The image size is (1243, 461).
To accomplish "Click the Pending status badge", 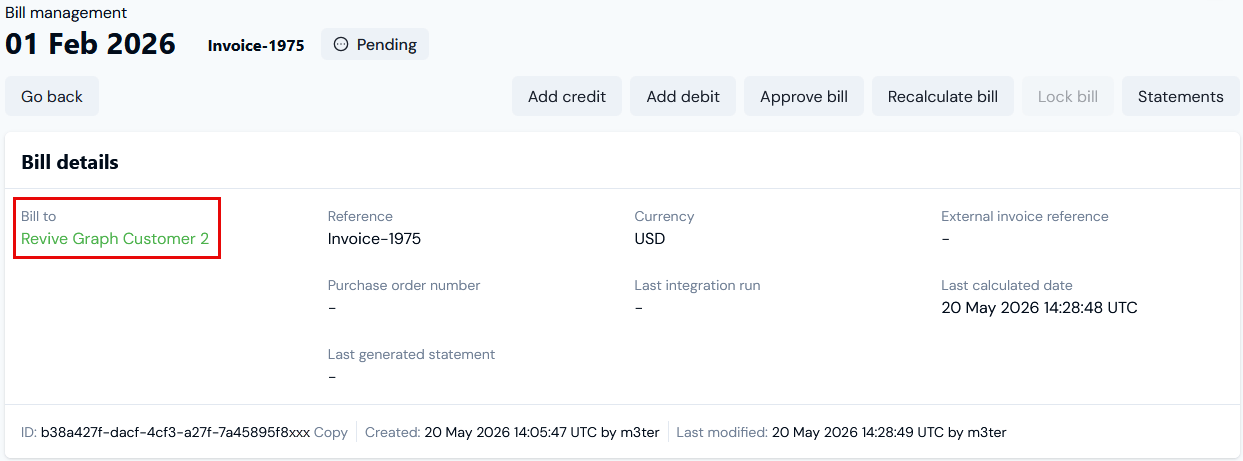I will point(375,44).
